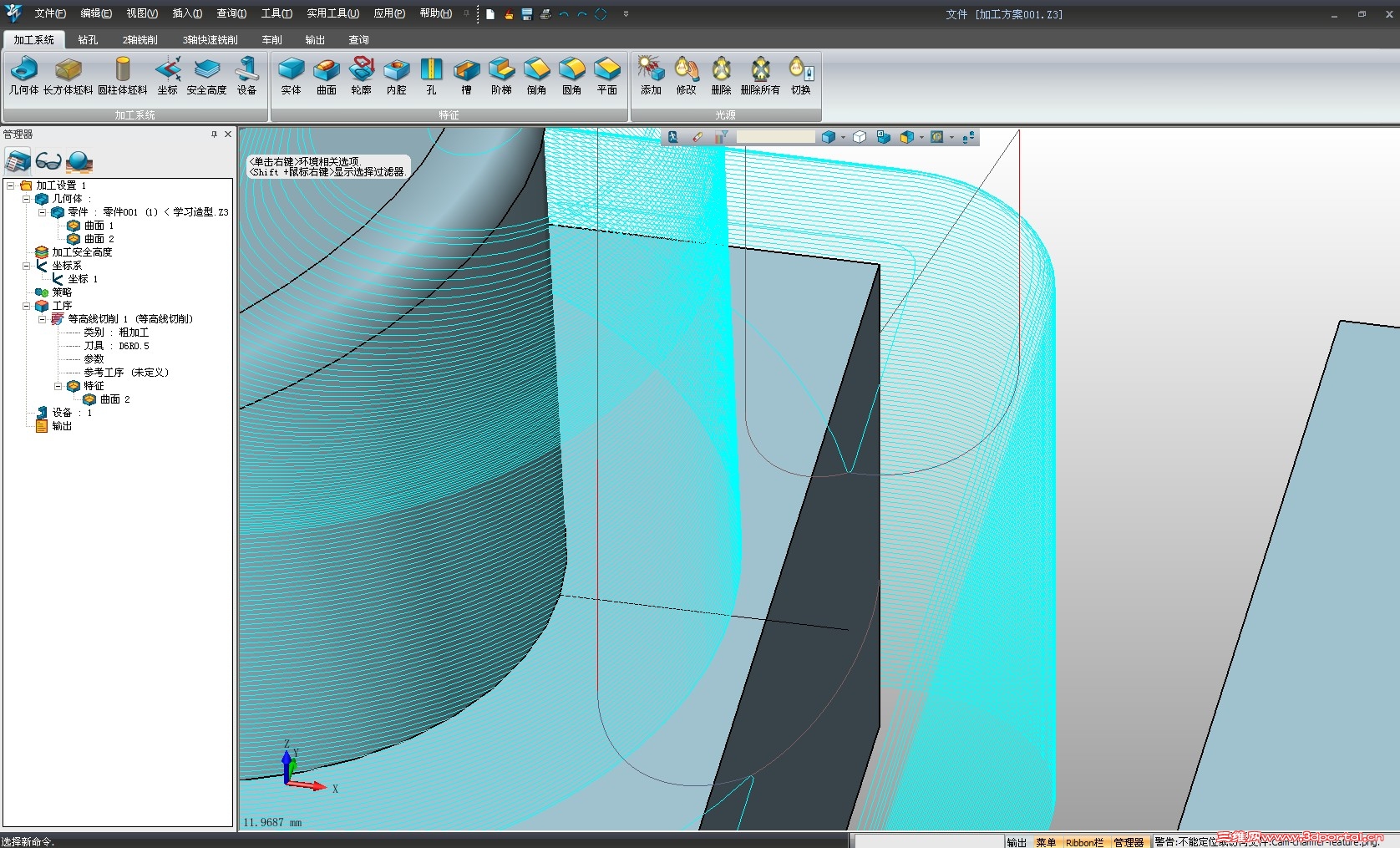The width and height of the screenshot is (1400, 848).
Task: Click the filter input field in viewport toolbar
Action: click(775, 137)
